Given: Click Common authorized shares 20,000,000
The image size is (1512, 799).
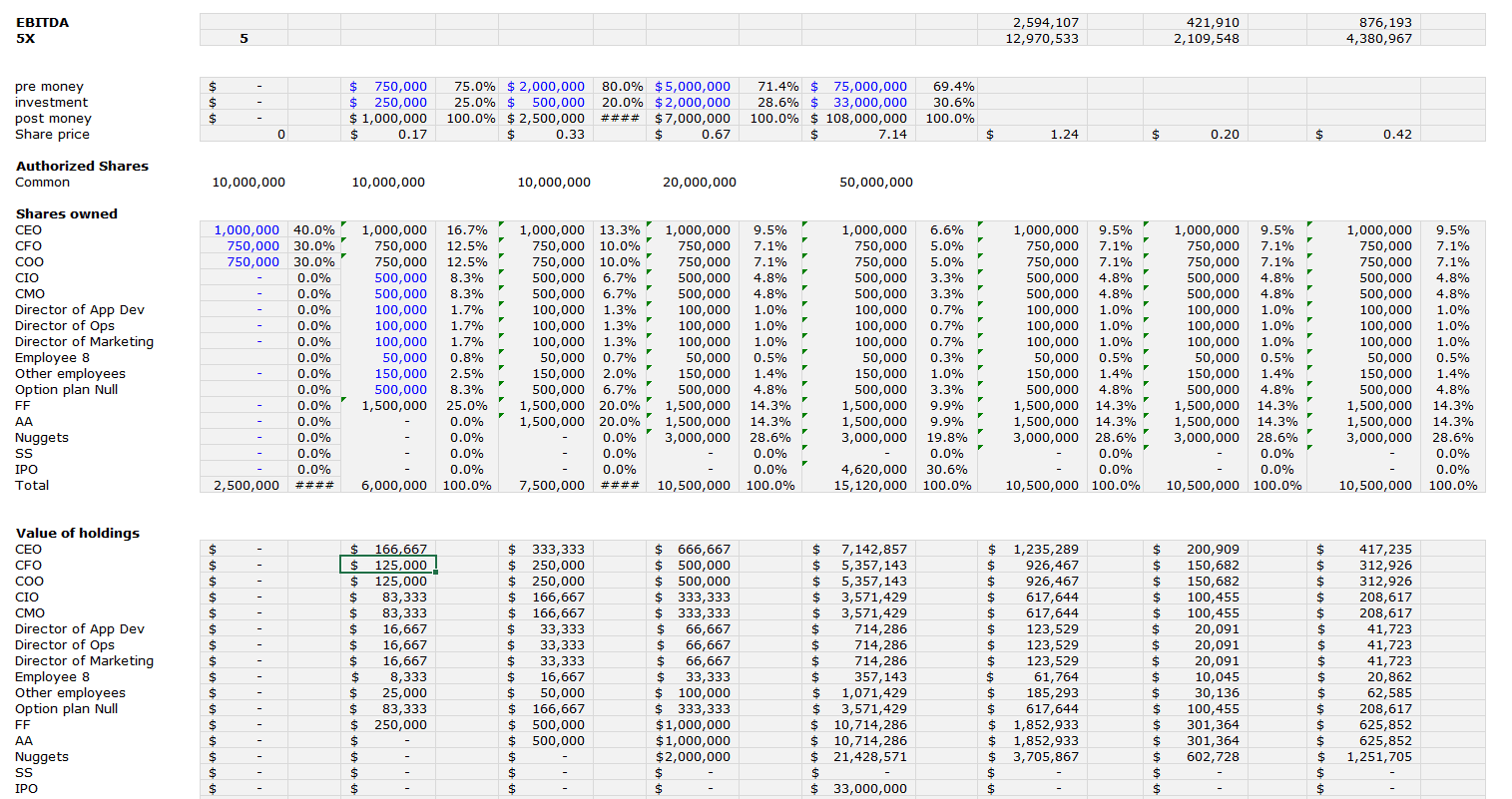Looking at the screenshot, I should (700, 183).
